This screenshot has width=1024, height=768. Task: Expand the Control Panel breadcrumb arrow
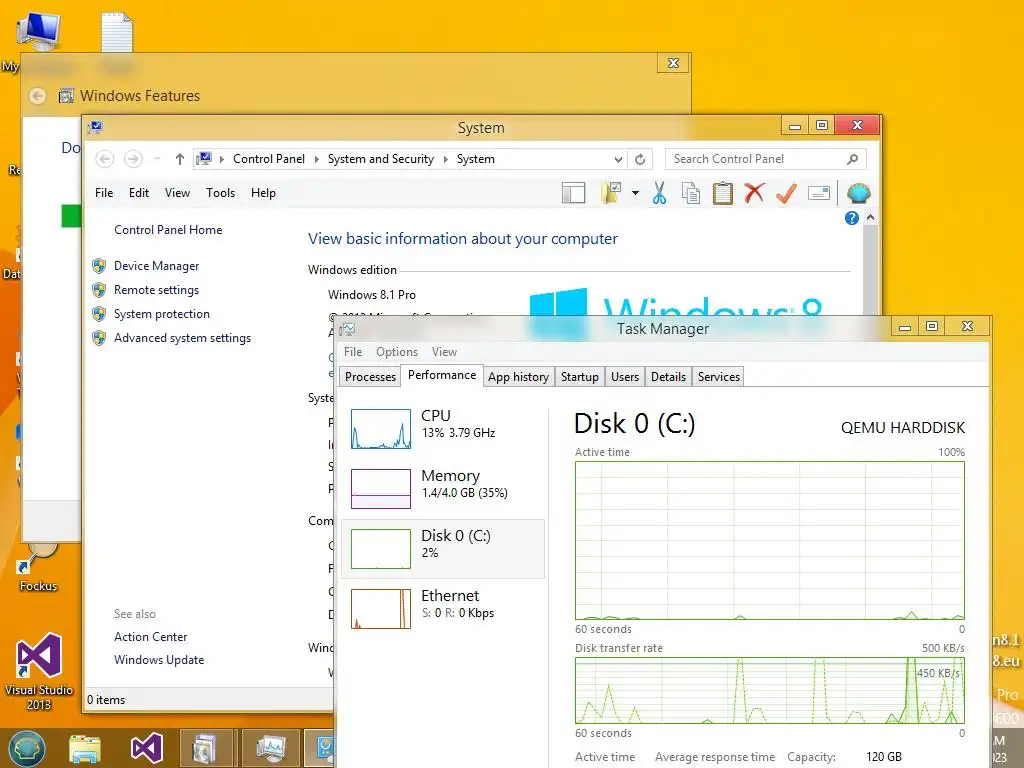(317, 159)
